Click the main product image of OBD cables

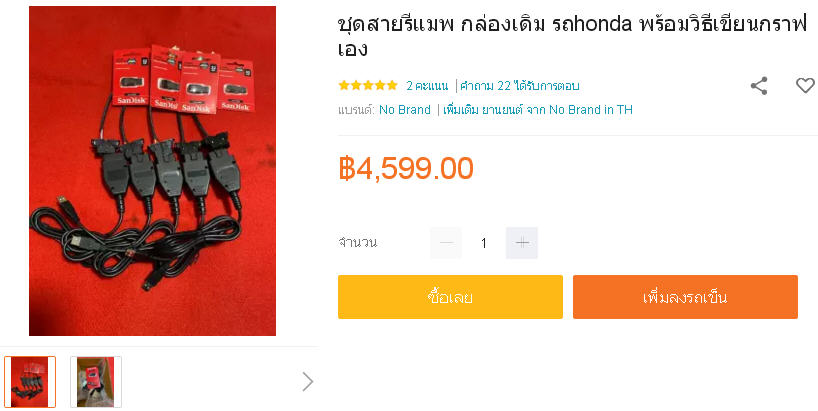(152, 171)
